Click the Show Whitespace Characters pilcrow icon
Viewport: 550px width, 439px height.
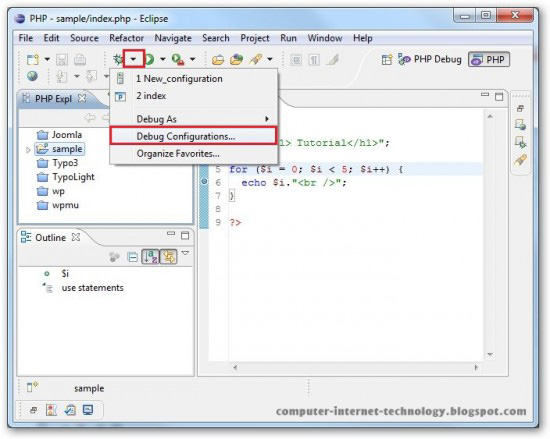click(314, 60)
